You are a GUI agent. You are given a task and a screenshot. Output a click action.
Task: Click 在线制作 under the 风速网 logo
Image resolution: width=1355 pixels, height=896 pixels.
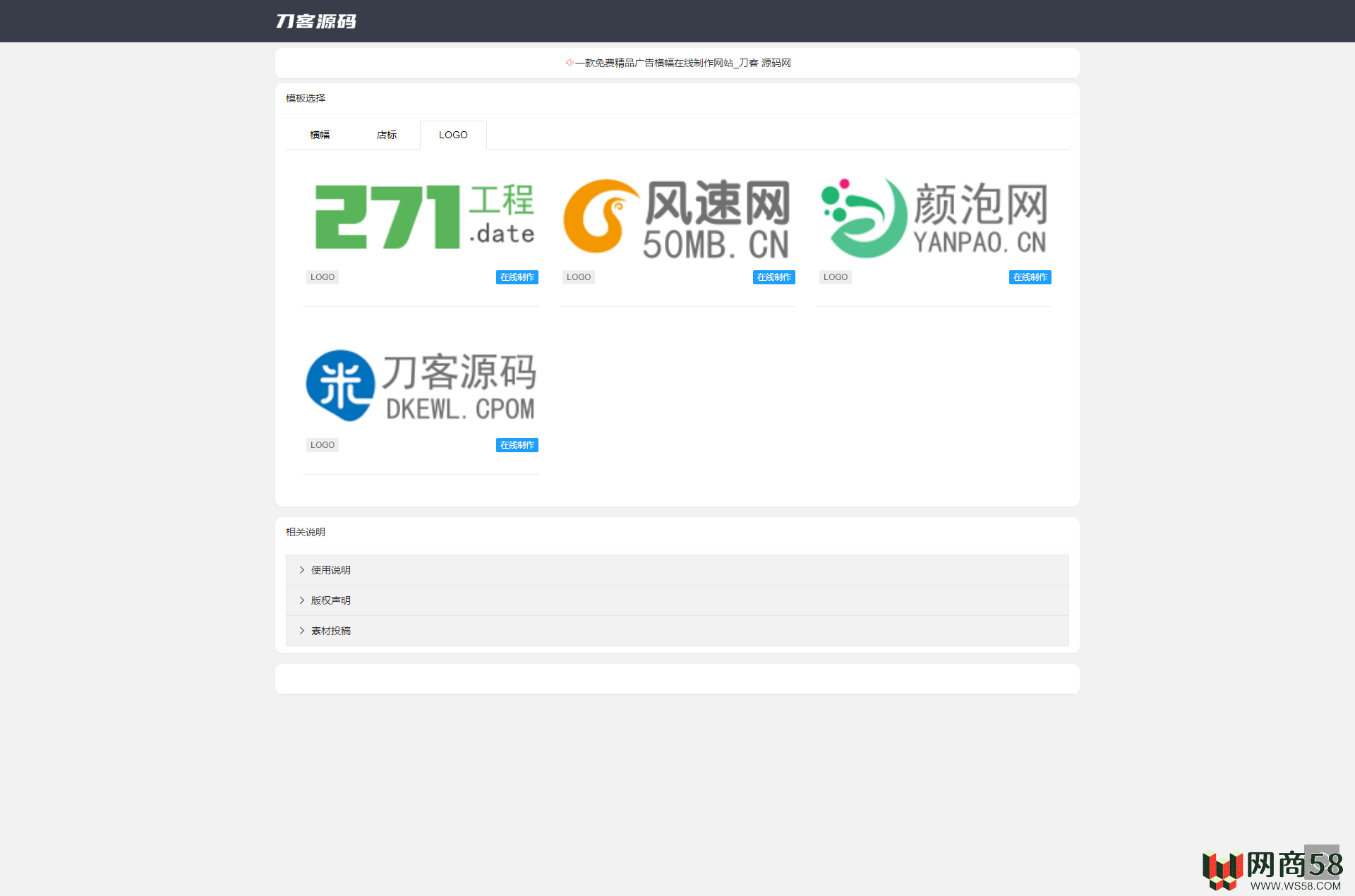[774, 277]
